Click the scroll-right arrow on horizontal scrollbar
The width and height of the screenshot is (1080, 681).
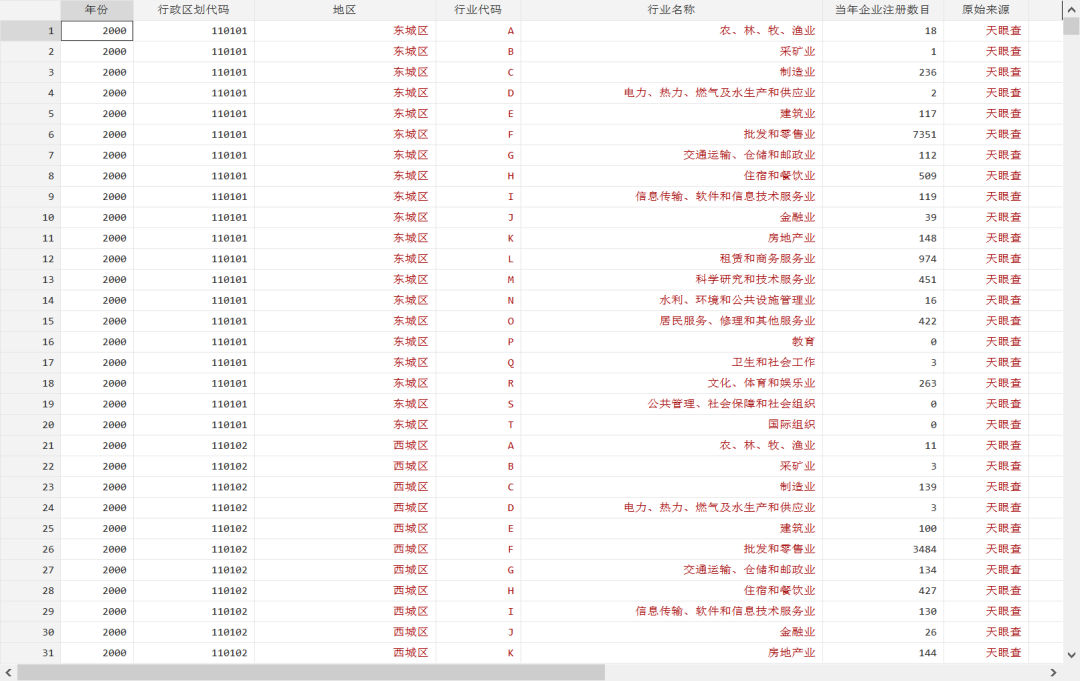coord(1052,672)
